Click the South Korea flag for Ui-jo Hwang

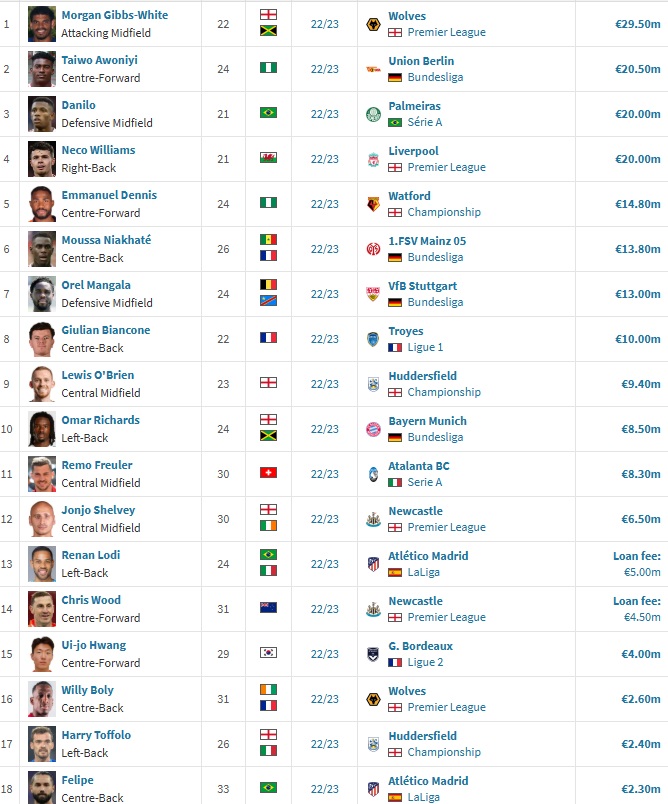tap(268, 652)
